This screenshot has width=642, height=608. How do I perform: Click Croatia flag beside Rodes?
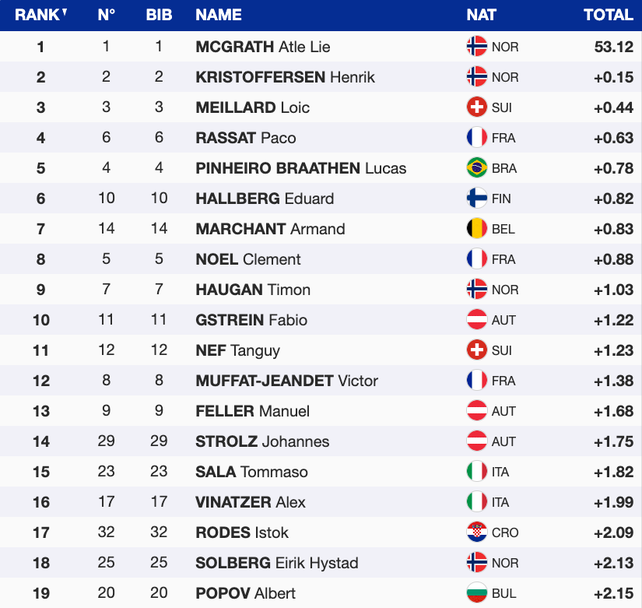(x=477, y=532)
